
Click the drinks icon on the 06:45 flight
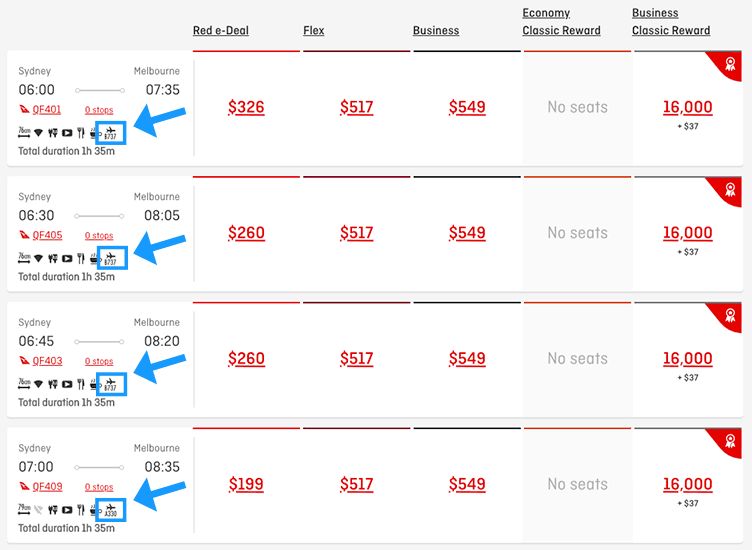click(53, 383)
